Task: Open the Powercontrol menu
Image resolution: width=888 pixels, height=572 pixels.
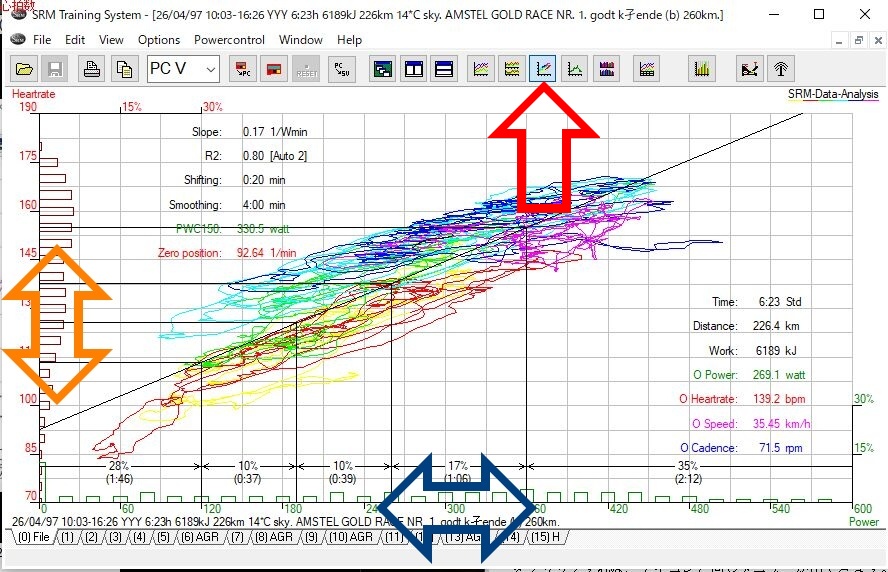Action: (x=229, y=40)
